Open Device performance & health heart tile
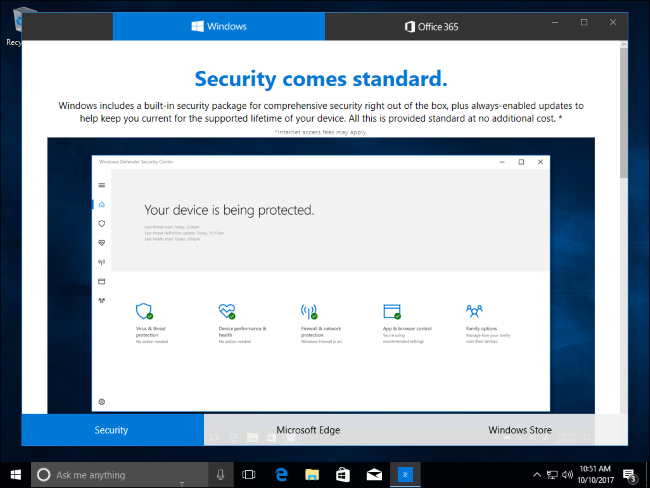The height and width of the screenshot is (488, 650). 227,311
